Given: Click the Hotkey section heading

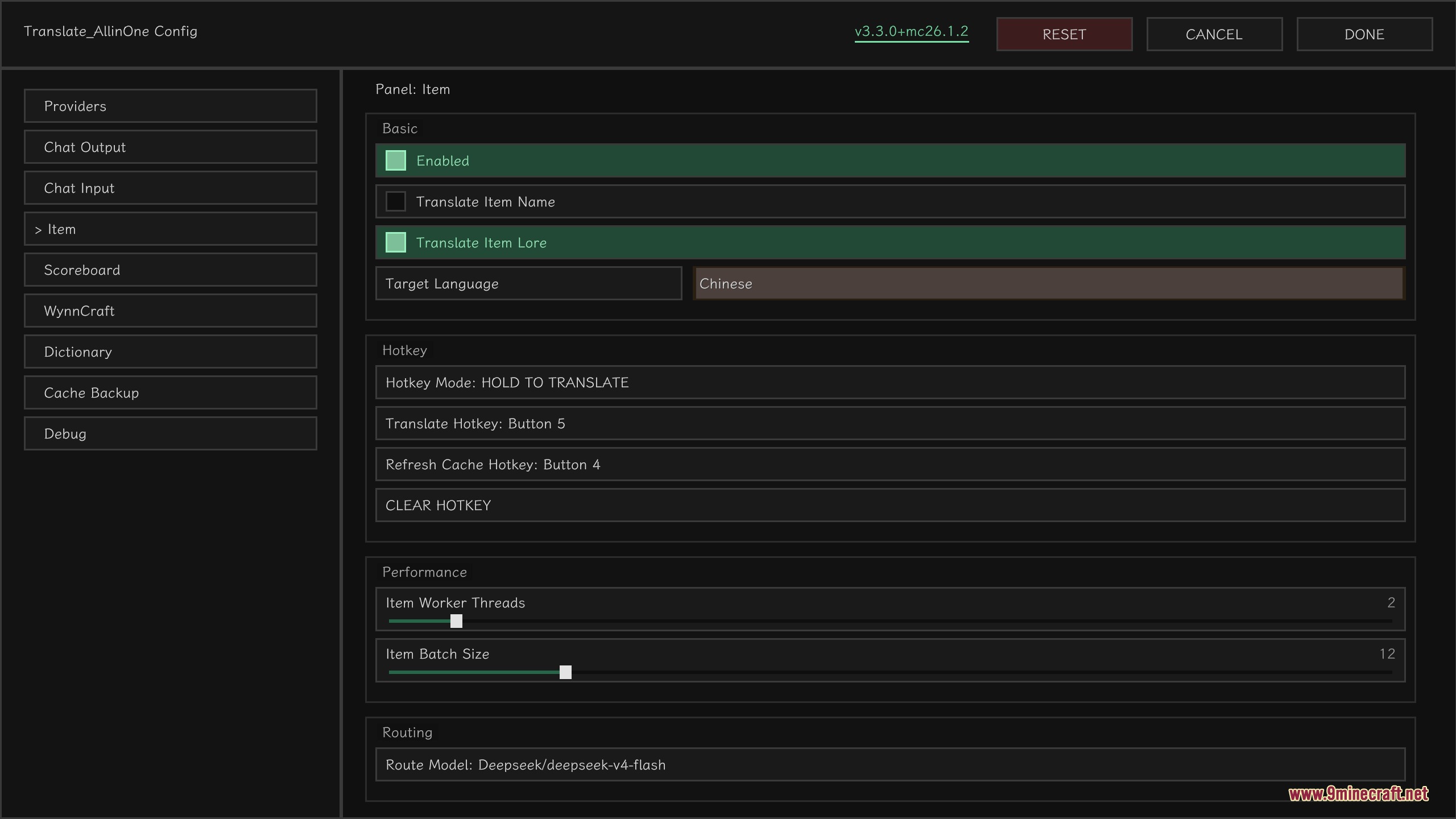Looking at the screenshot, I should tap(404, 350).
